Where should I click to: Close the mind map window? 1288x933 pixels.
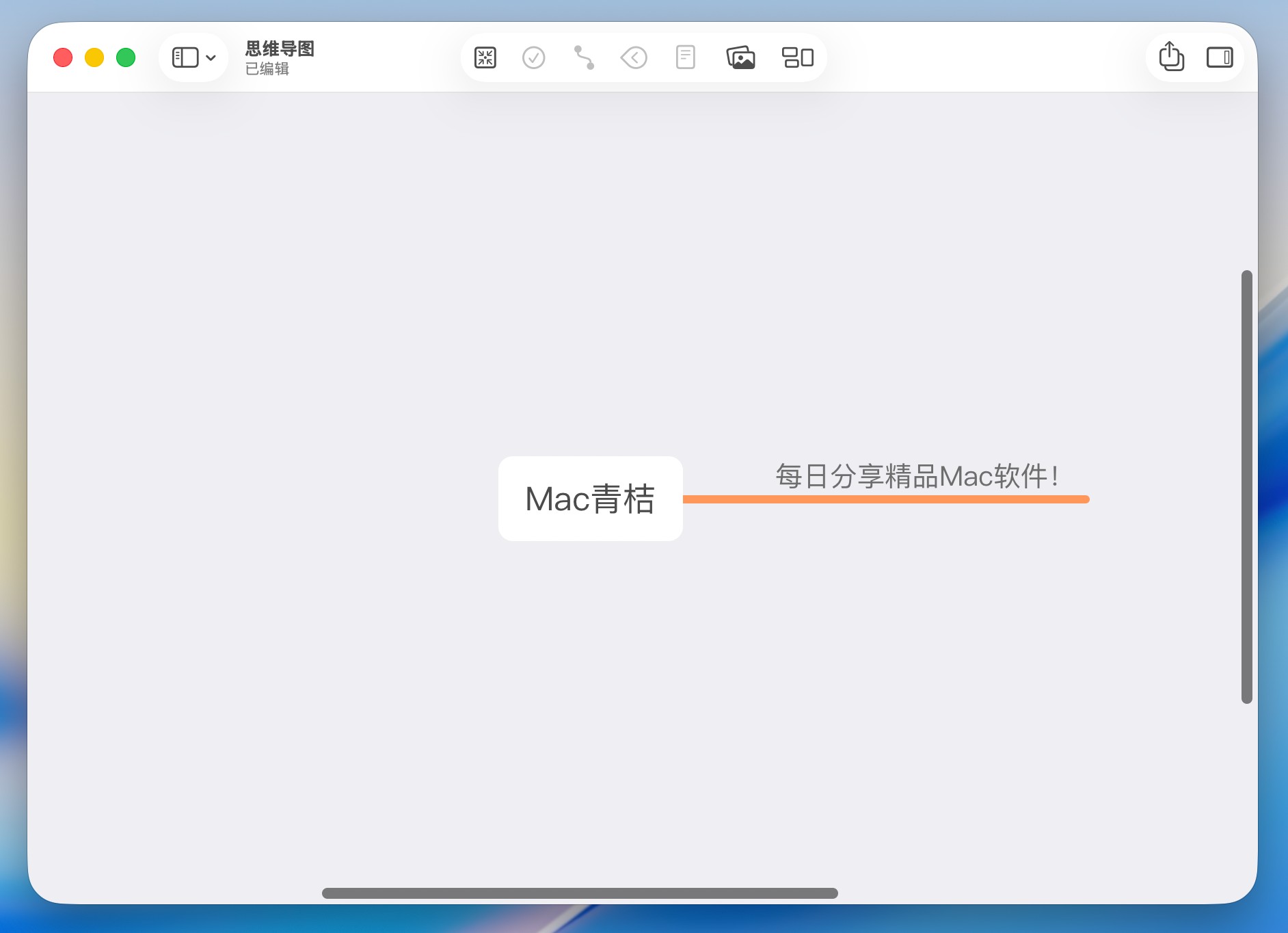63,57
